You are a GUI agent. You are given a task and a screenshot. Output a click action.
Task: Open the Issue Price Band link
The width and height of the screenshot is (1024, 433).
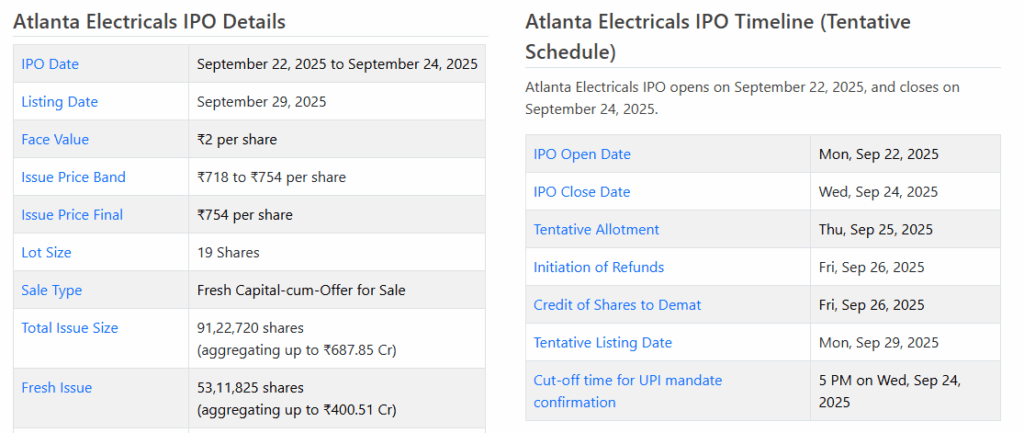click(73, 177)
